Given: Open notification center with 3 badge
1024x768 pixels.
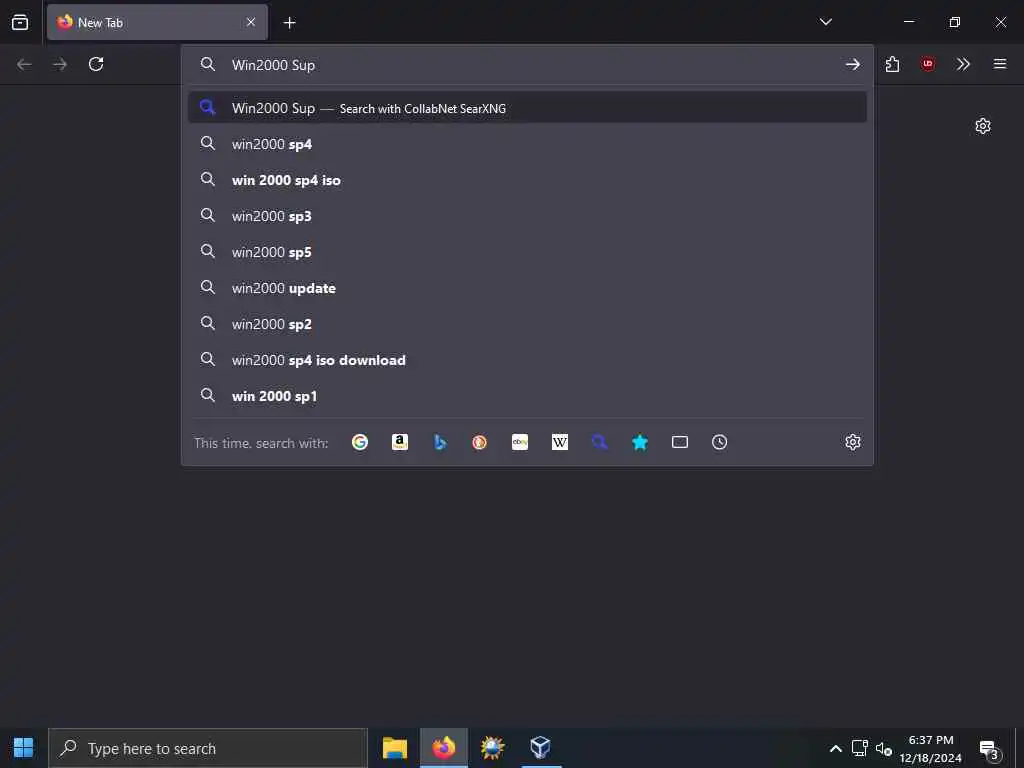Looking at the screenshot, I should [x=990, y=750].
